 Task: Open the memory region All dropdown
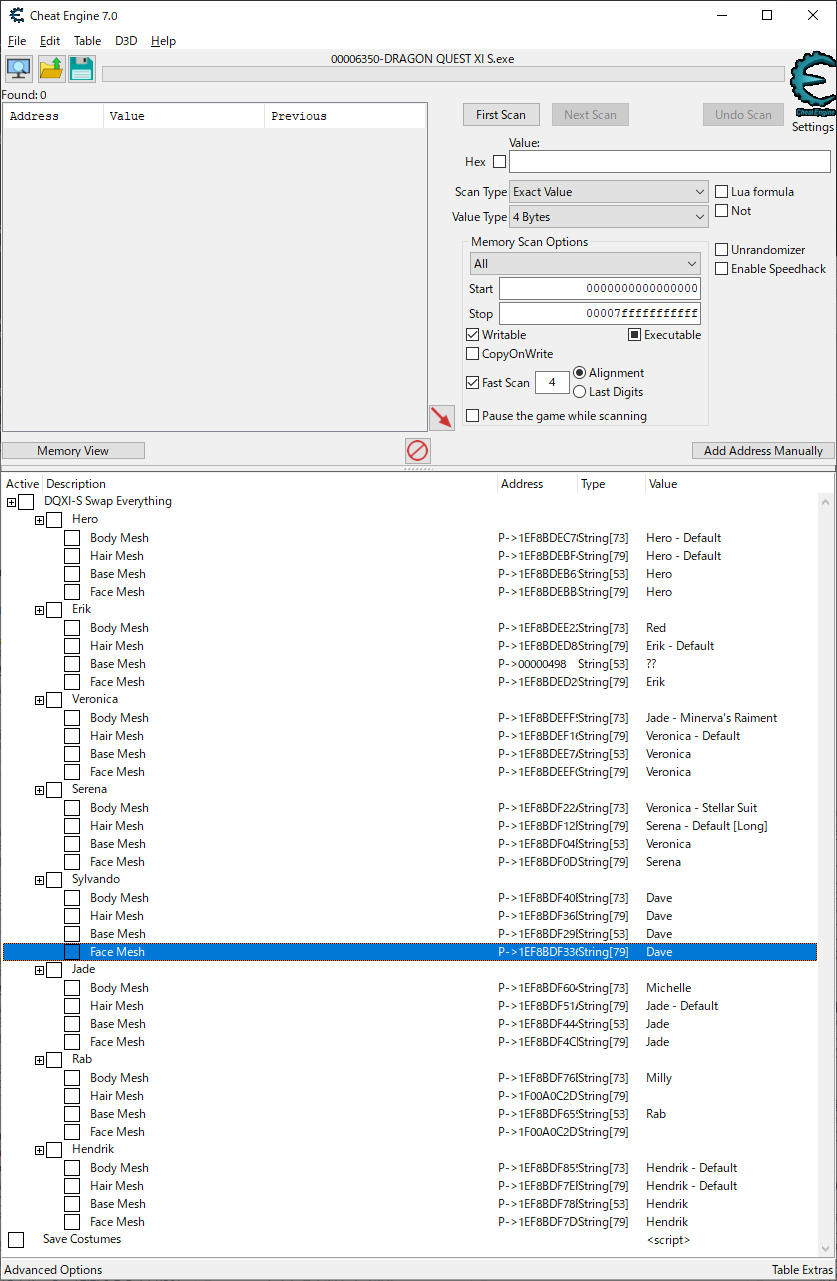pos(585,264)
